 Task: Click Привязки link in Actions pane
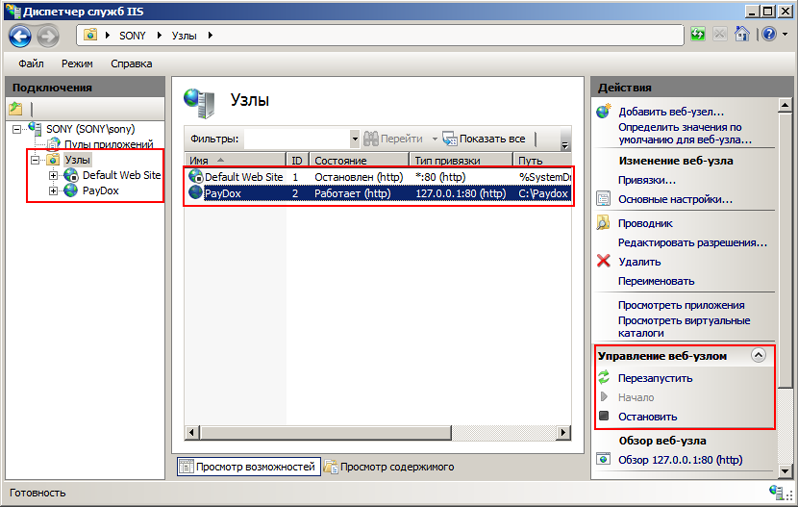pyautogui.click(x=646, y=180)
